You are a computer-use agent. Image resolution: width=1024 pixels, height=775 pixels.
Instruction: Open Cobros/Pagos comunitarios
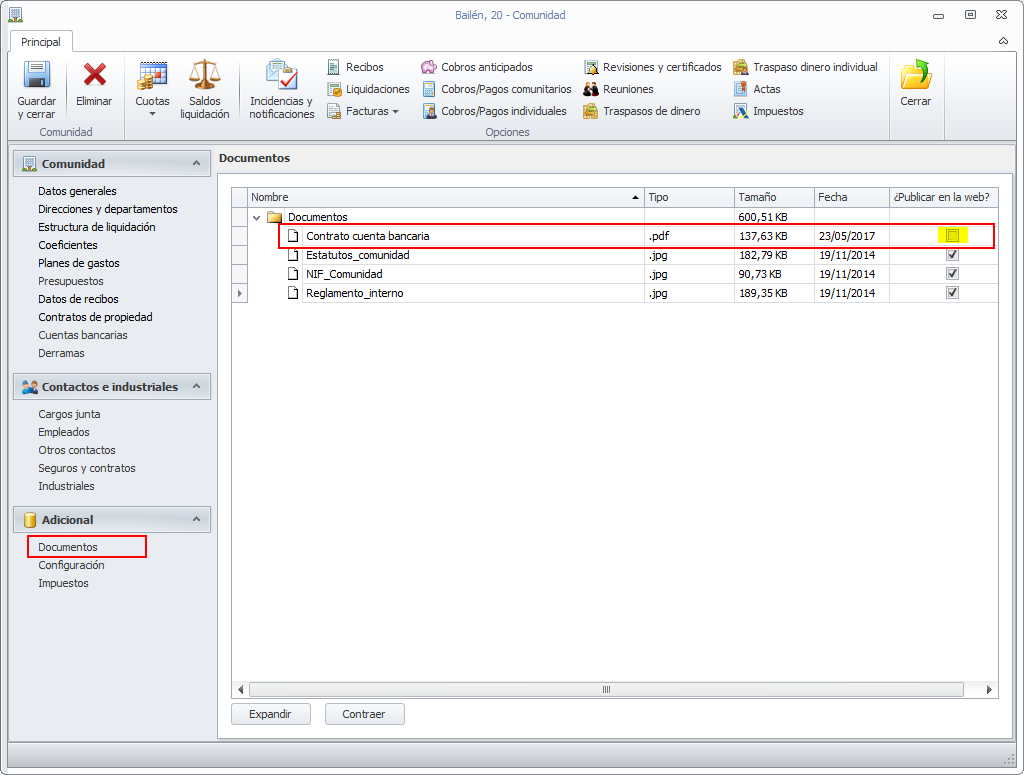click(497, 89)
